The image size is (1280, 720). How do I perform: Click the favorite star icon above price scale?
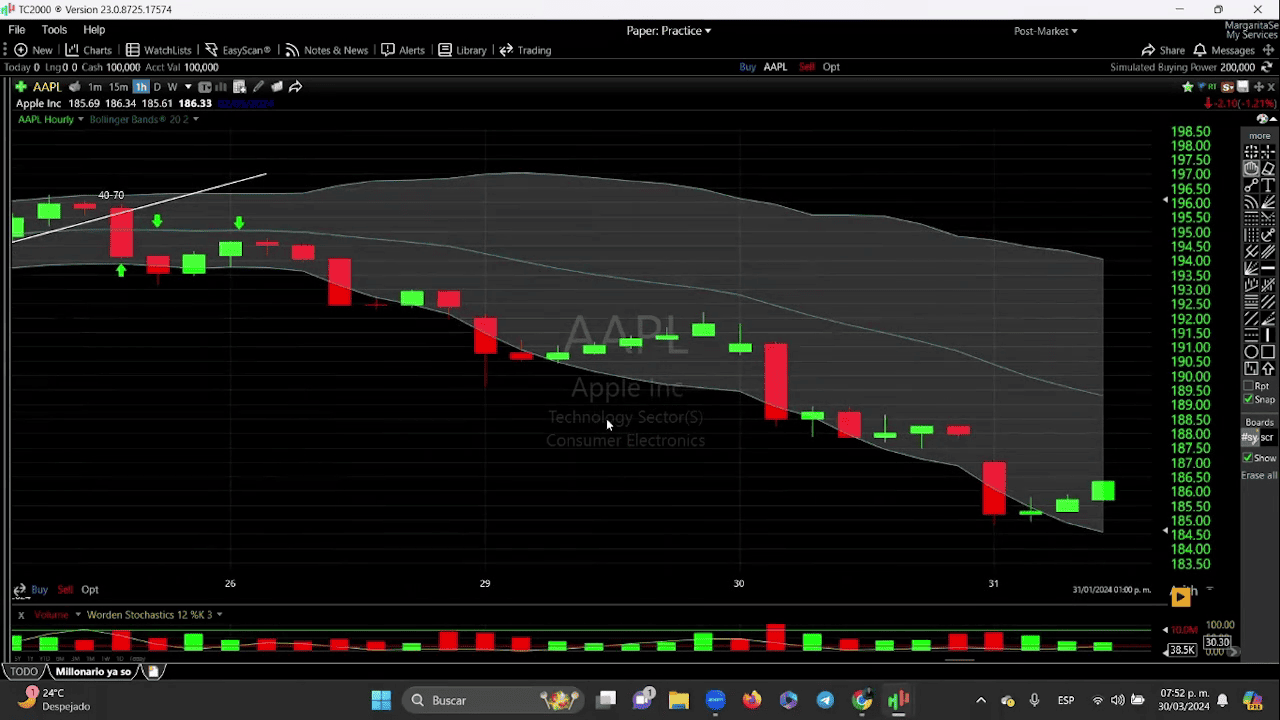(x=1188, y=87)
